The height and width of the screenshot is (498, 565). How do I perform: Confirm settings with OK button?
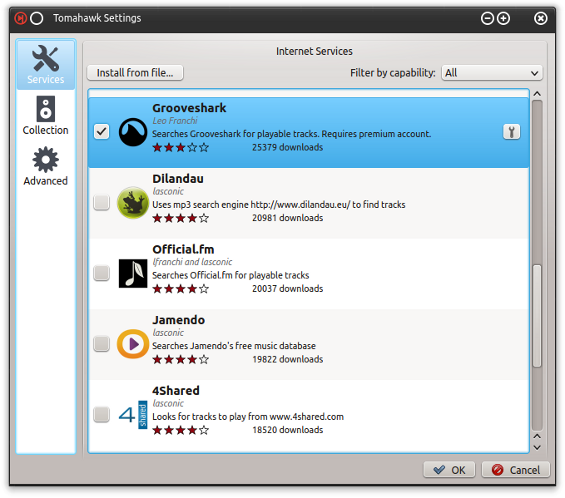(x=449, y=470)
